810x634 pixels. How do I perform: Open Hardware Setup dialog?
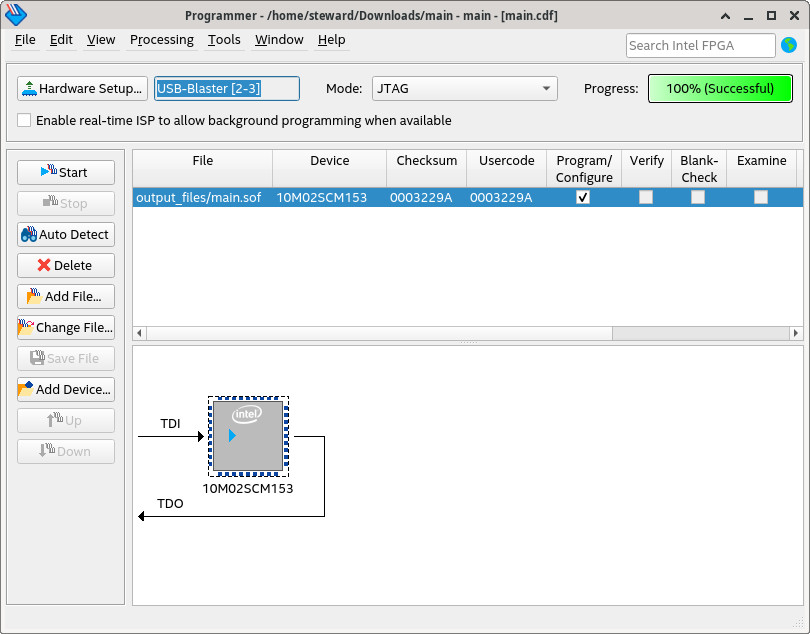pyautogui.click(x=82, y=88)
